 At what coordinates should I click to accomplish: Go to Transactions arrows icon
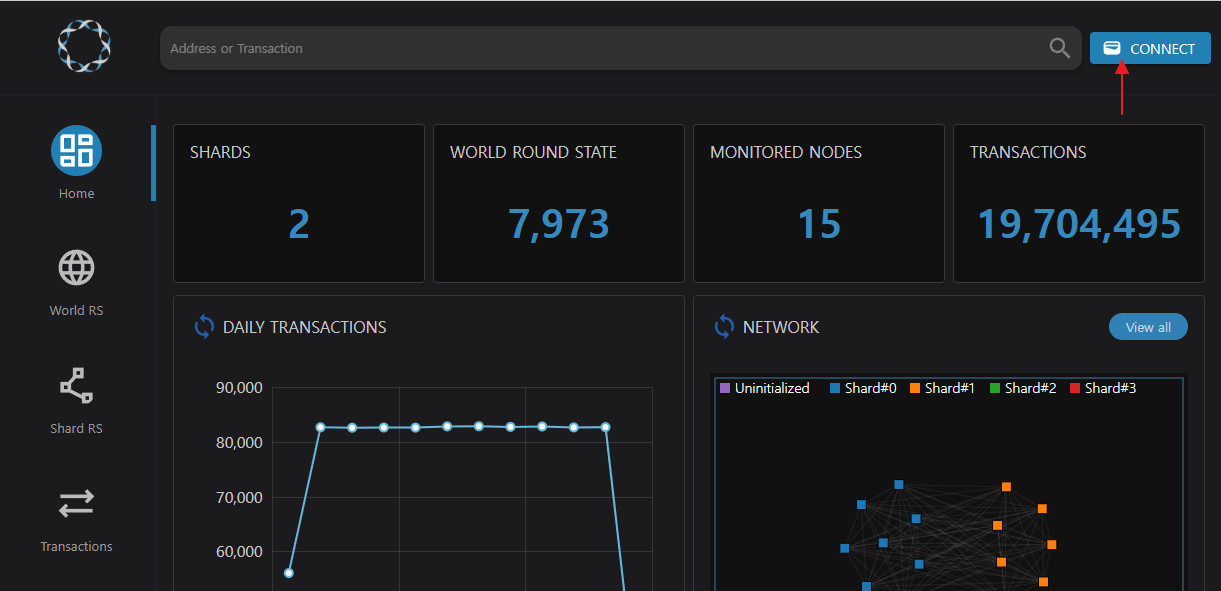coord(77,504)
